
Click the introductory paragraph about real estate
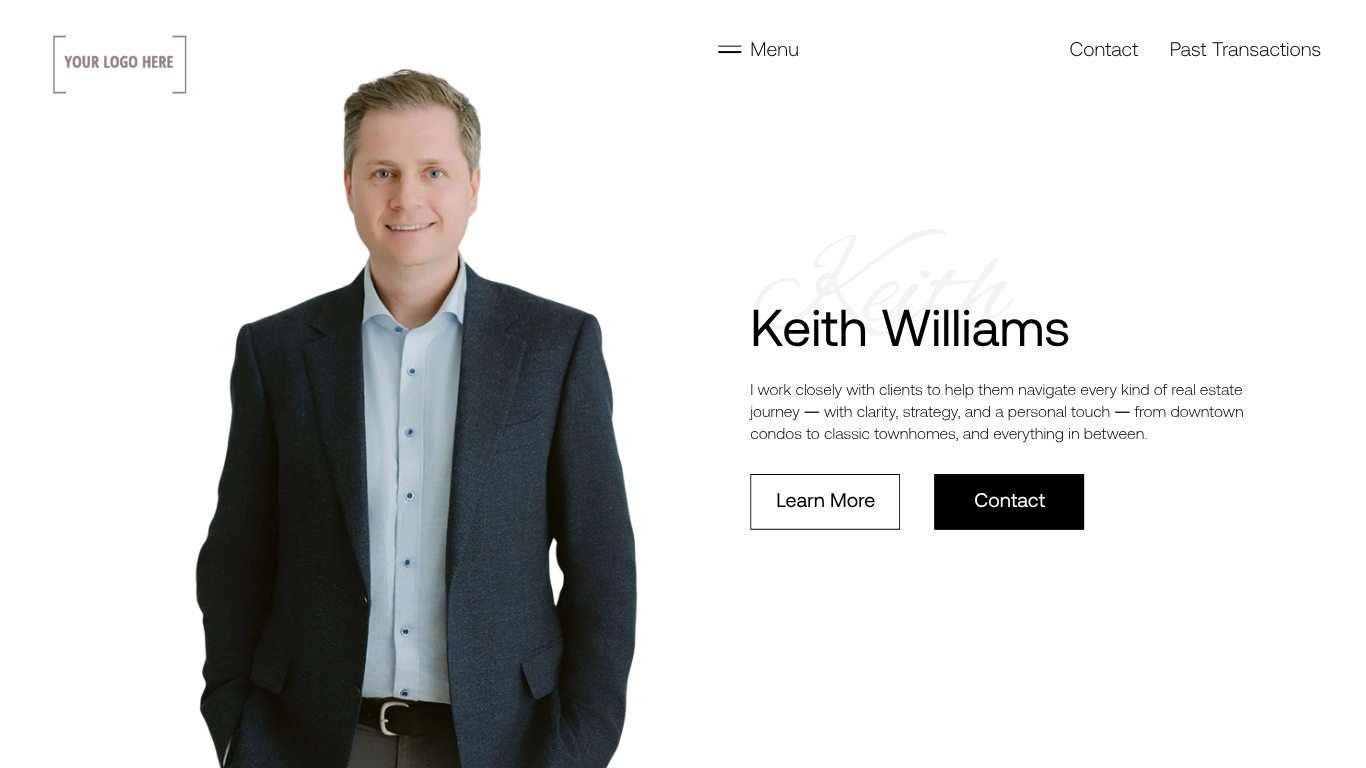[997, 411]
